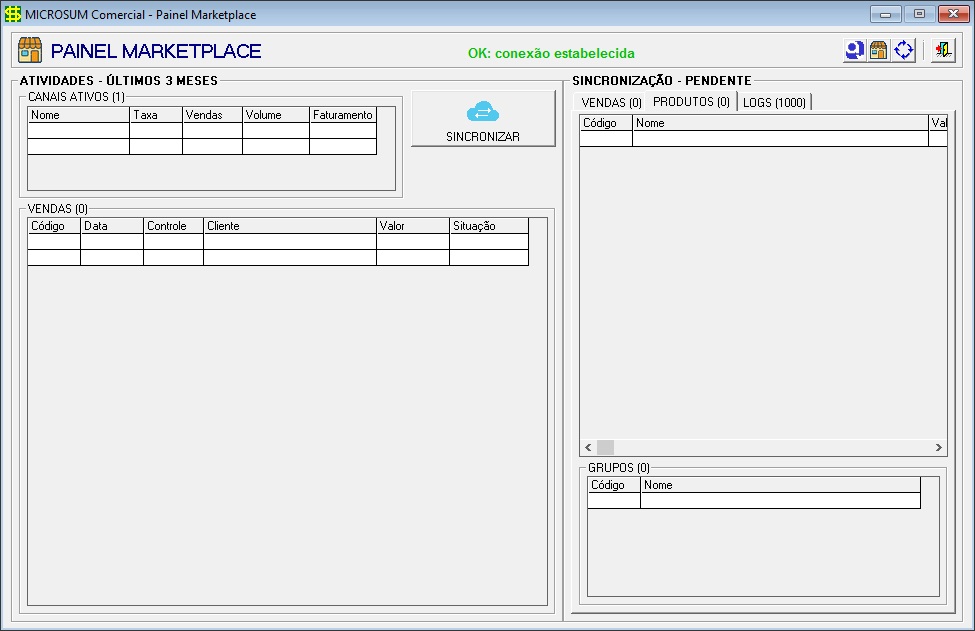The height and width of the screenshot is (631, 975).
Task: Click the cloud icon on the SINCRONIZAR button
Action: (483, 112)
